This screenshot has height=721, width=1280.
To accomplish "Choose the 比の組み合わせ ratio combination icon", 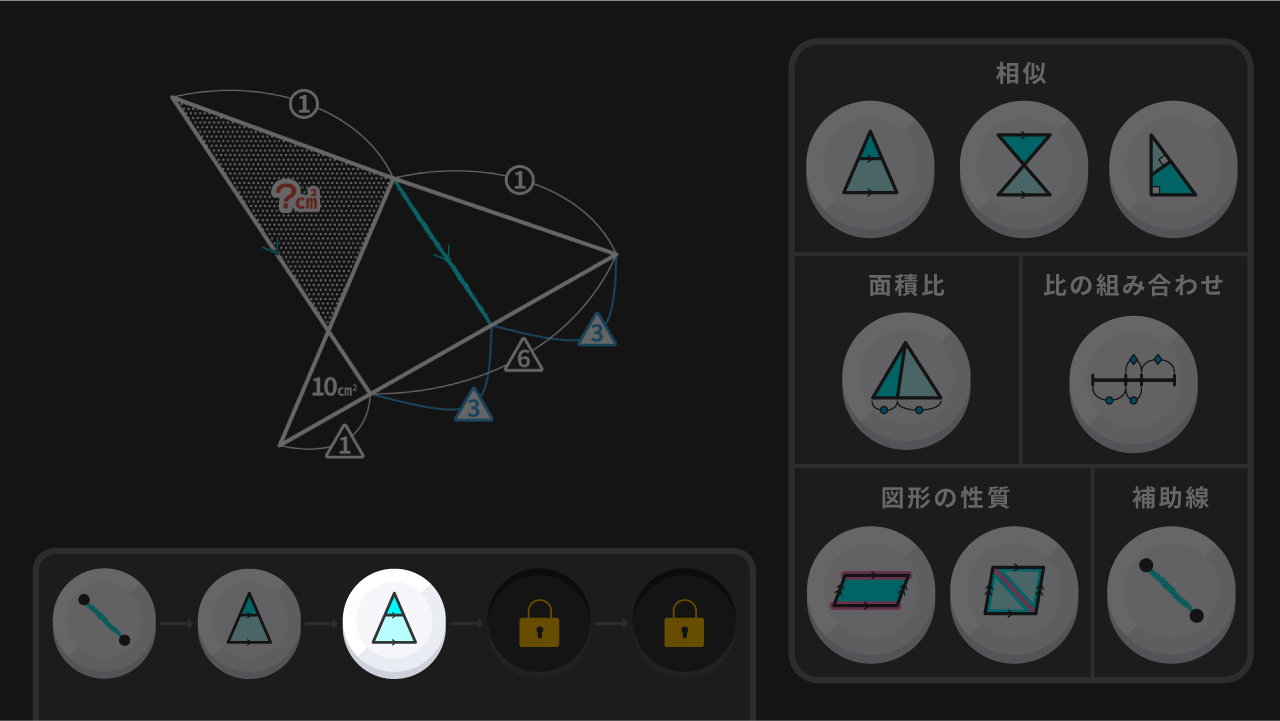I will [x=1133, y=379].
